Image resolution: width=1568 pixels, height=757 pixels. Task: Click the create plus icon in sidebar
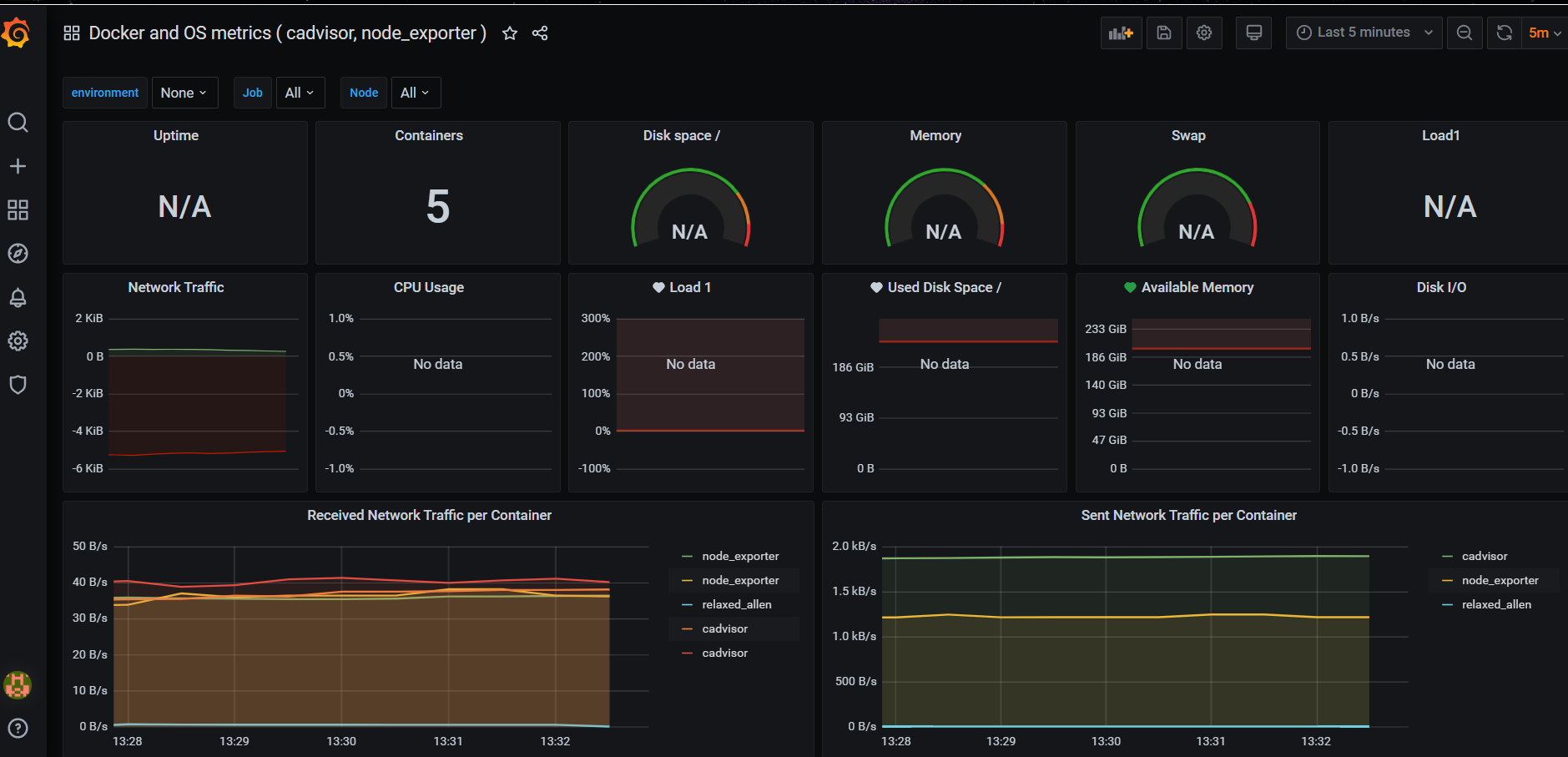coord(18,166)
